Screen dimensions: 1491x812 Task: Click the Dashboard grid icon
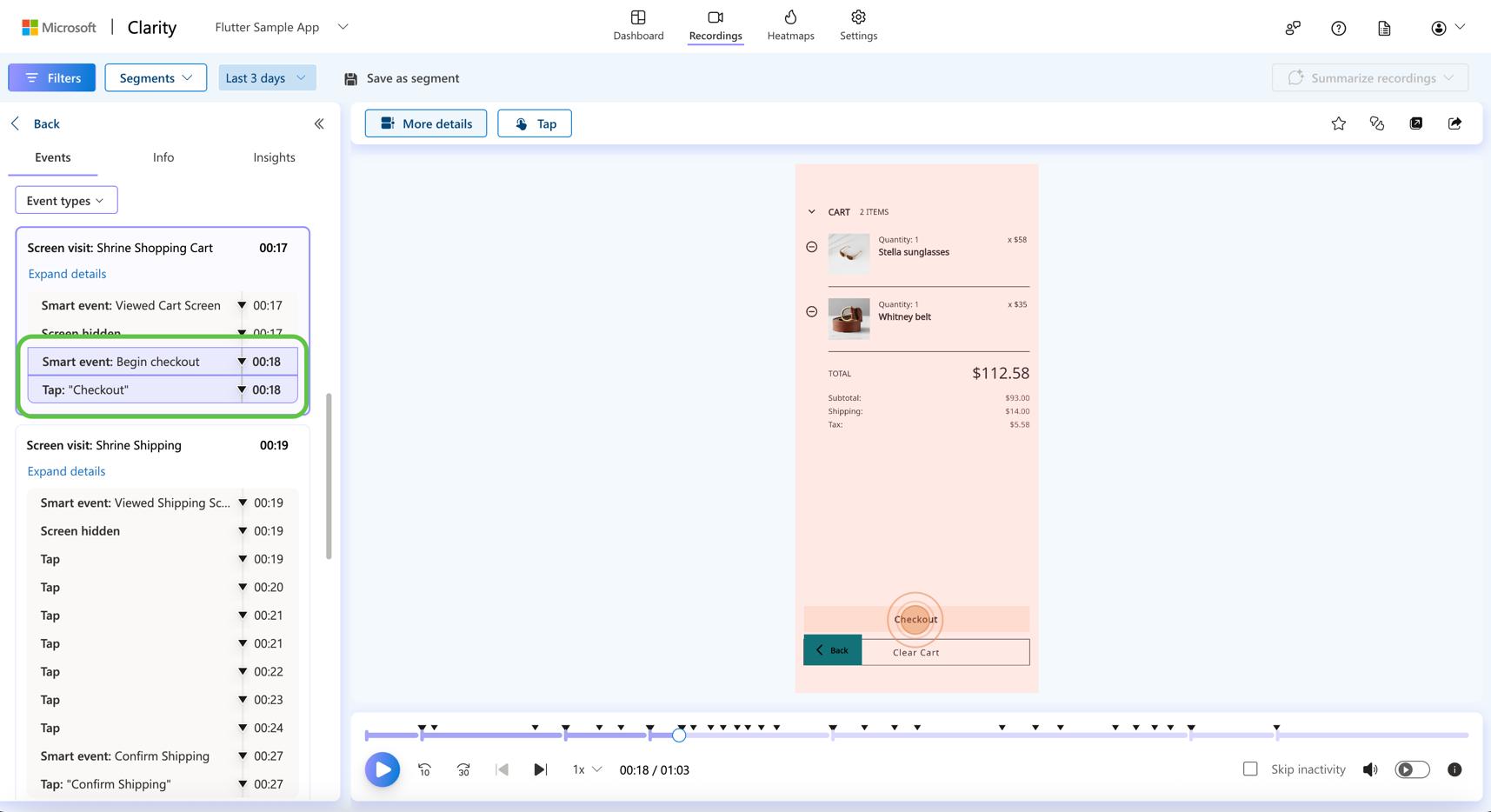638,17
